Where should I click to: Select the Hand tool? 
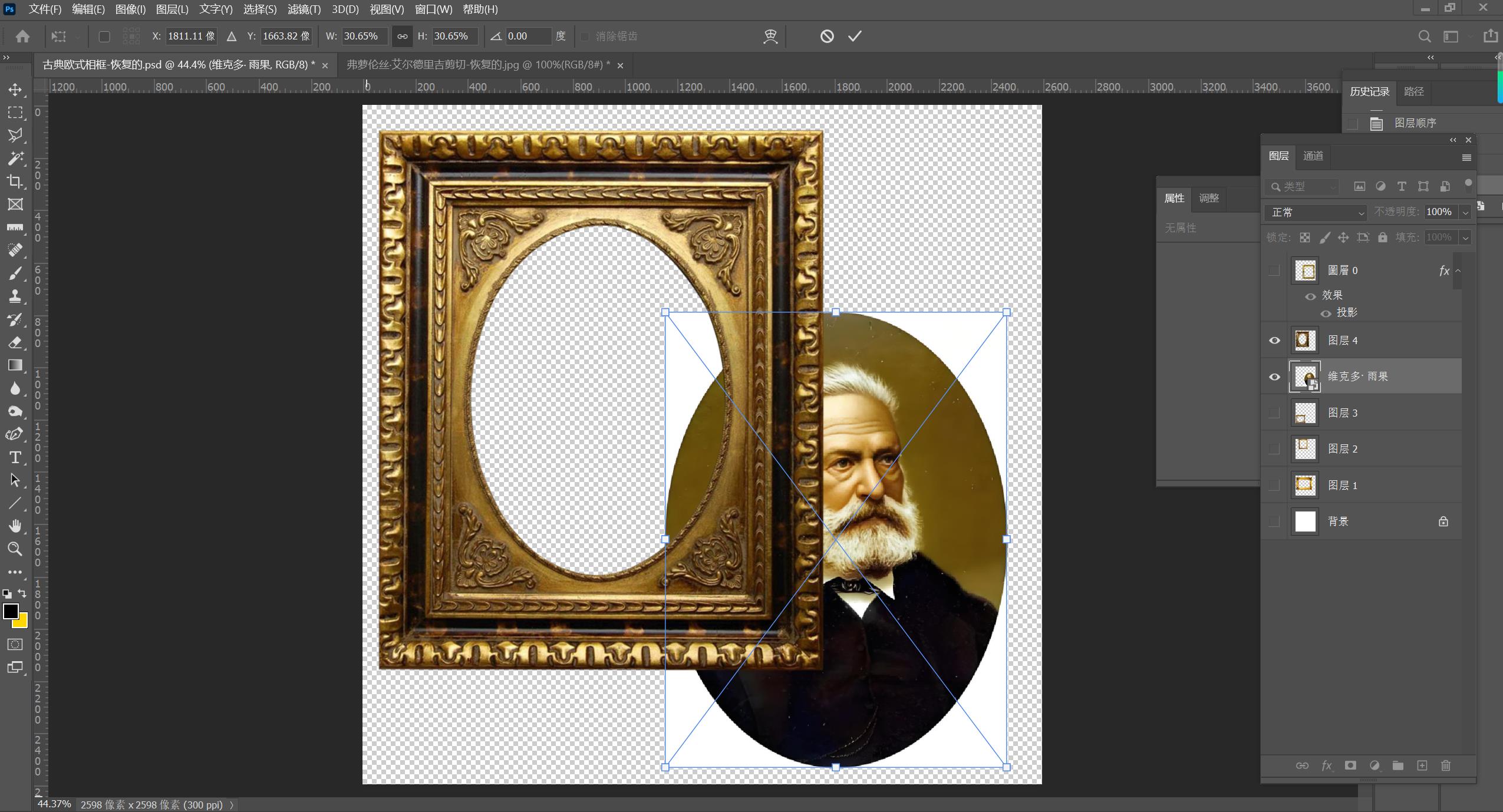pyautogui.click(x=15, y=526)
